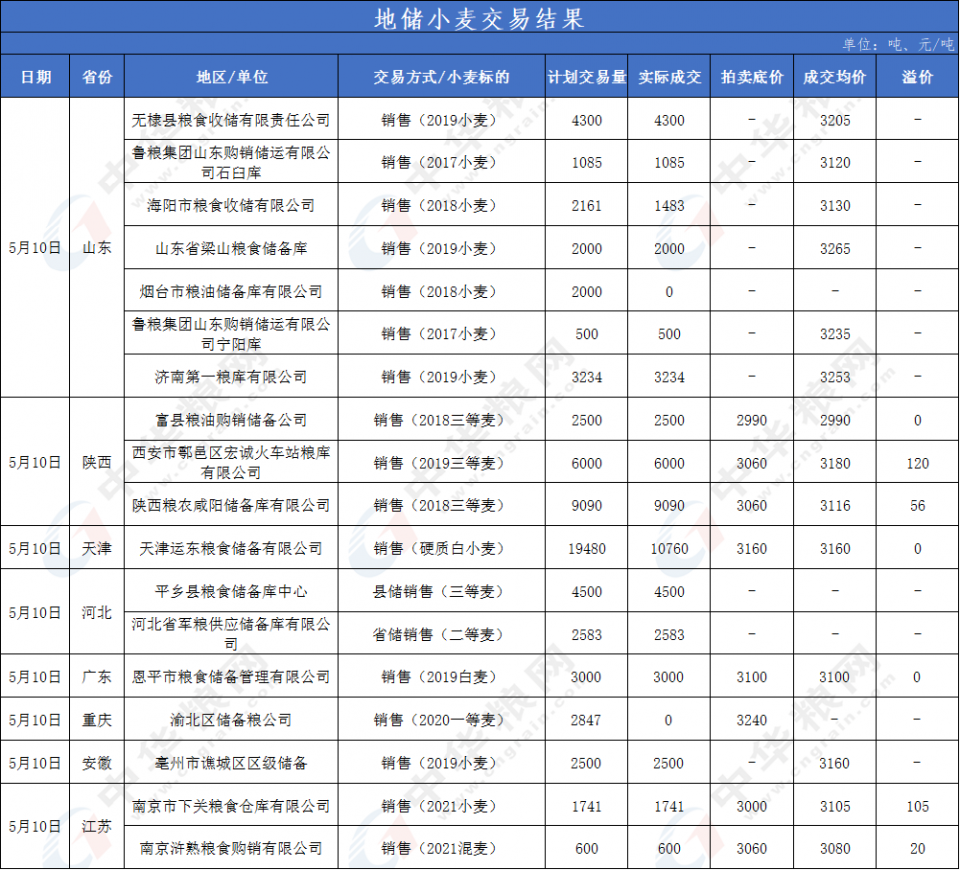Select the 南京浒熟粮食购销有限公司 cell
Viewport: 960px width, 870px height.
pos(231,848)
